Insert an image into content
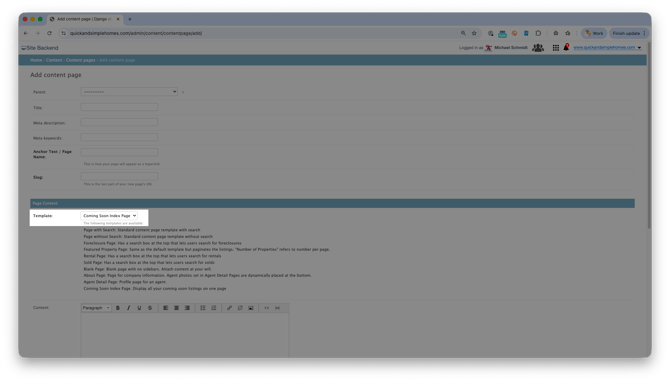Viewport: 670px width, 382px height. [251, 308]
